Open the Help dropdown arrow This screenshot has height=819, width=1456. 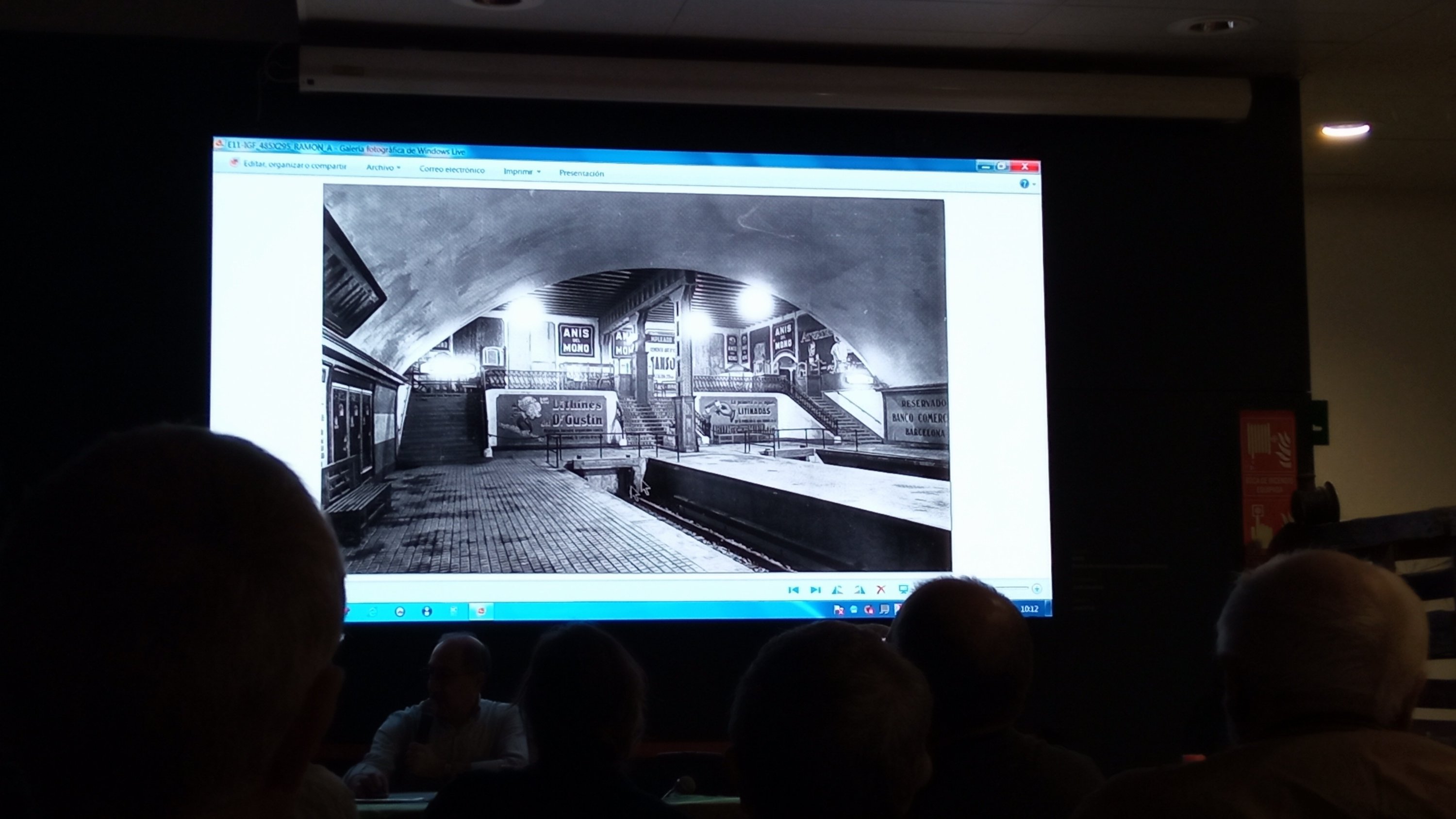click(x=1034, y=184)
